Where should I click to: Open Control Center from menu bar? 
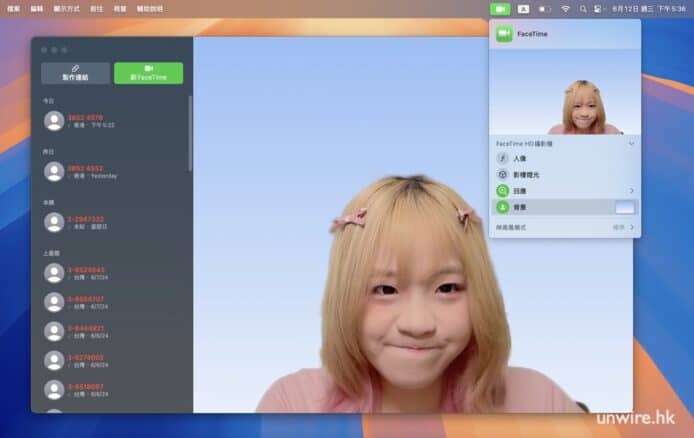point(599,8)
